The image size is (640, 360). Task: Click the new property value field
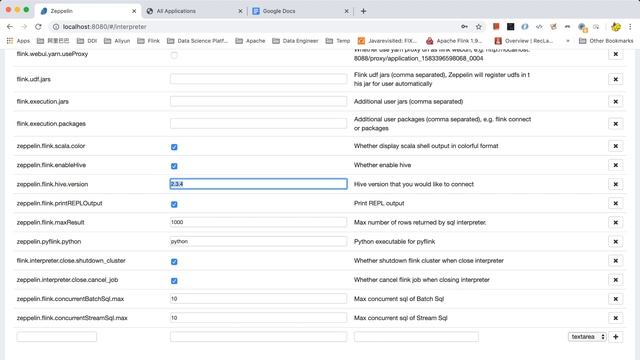[x=258, y=337]
